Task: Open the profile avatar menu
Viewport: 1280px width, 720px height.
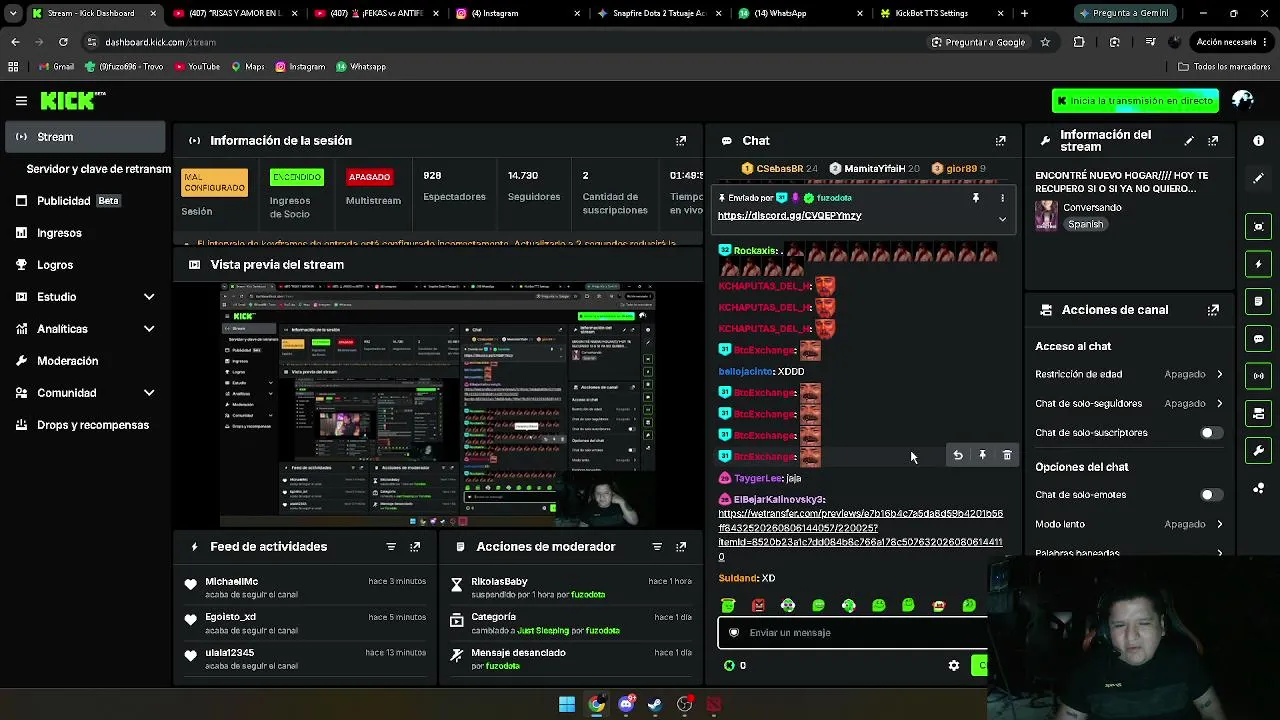Action: [1243, 100]
